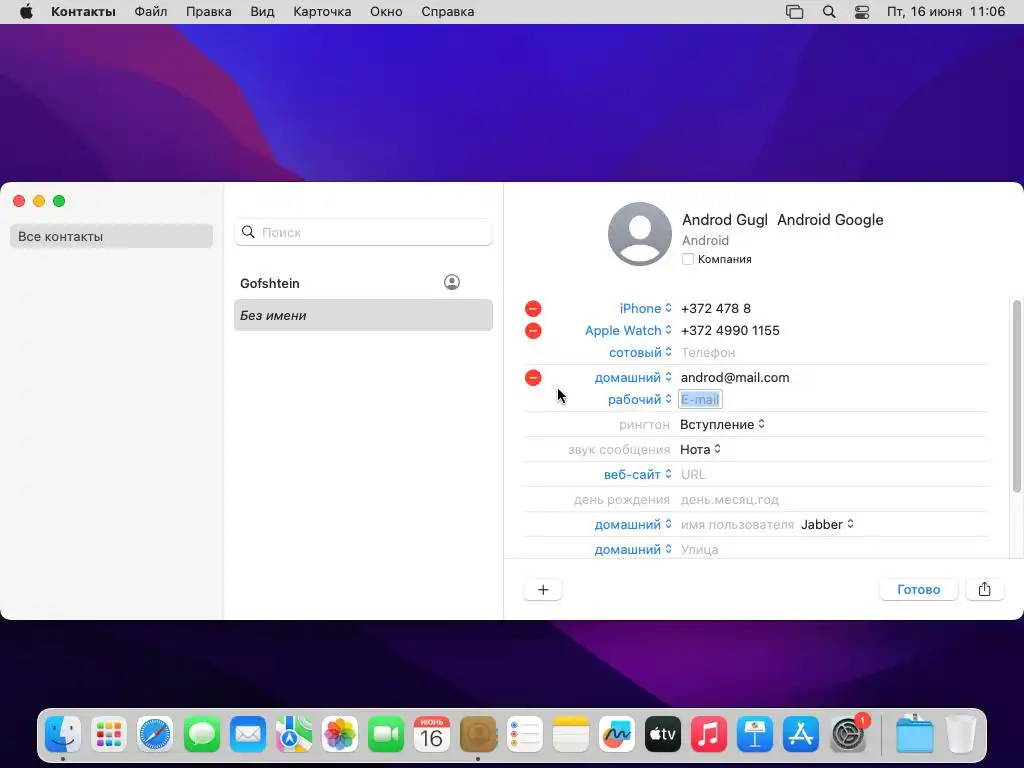Open Trash from the Dock
1024x768 pixels.
click(x=961, y=734)
